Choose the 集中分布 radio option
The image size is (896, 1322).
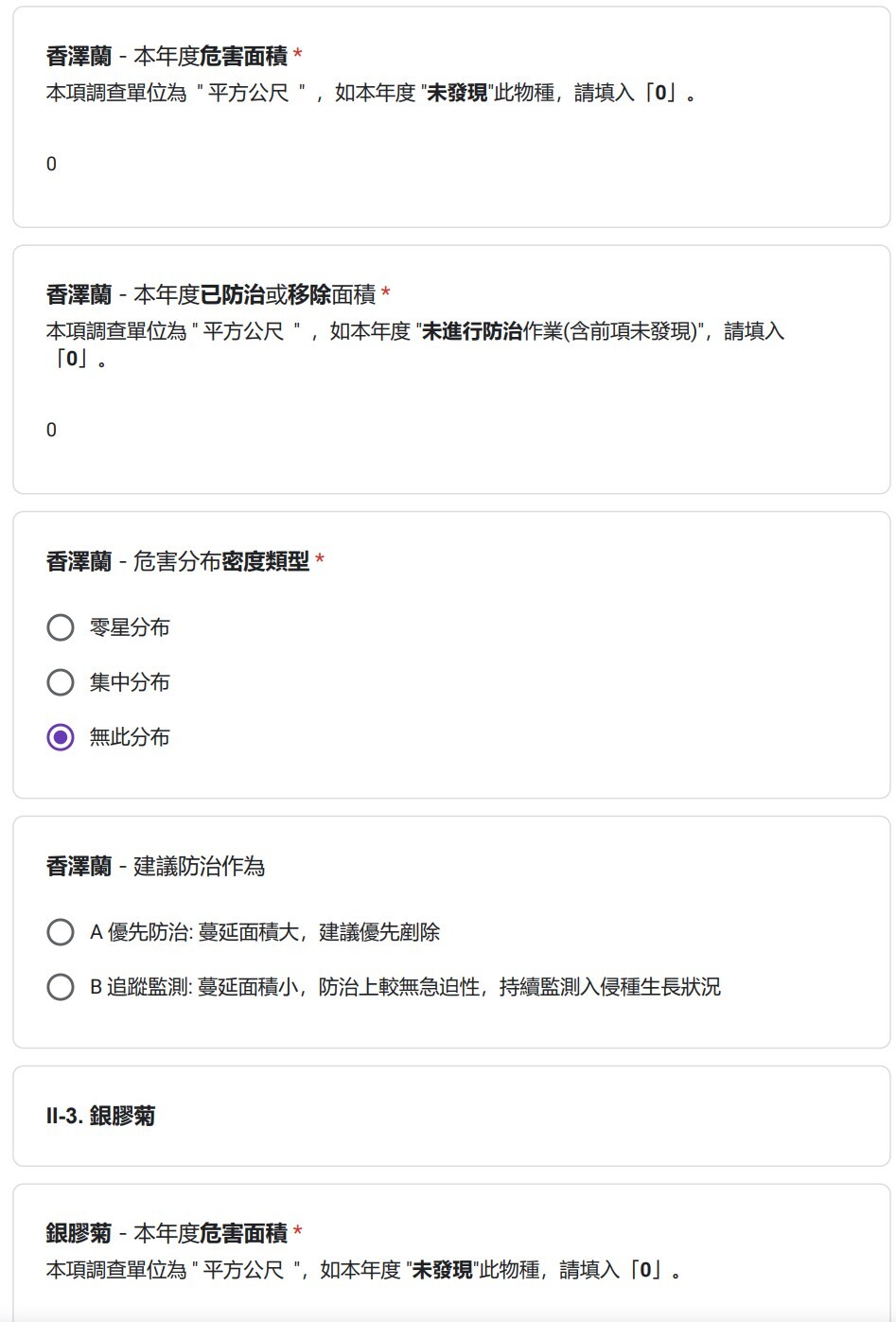(61, 682)
